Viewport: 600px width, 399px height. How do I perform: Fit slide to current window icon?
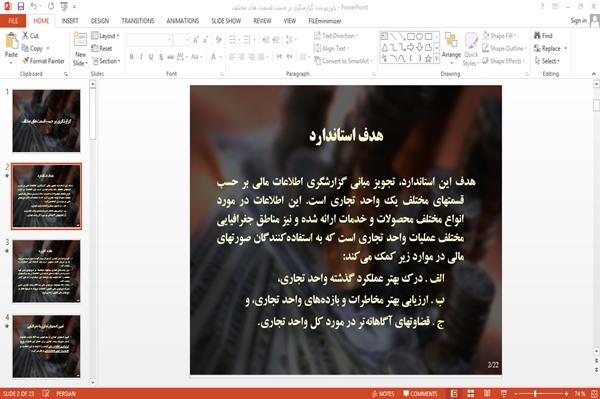pos(594,394)
